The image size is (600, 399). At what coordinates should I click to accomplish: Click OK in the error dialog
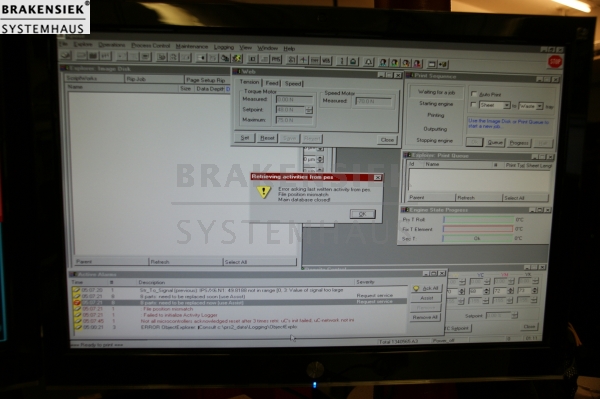pos(362,214)
